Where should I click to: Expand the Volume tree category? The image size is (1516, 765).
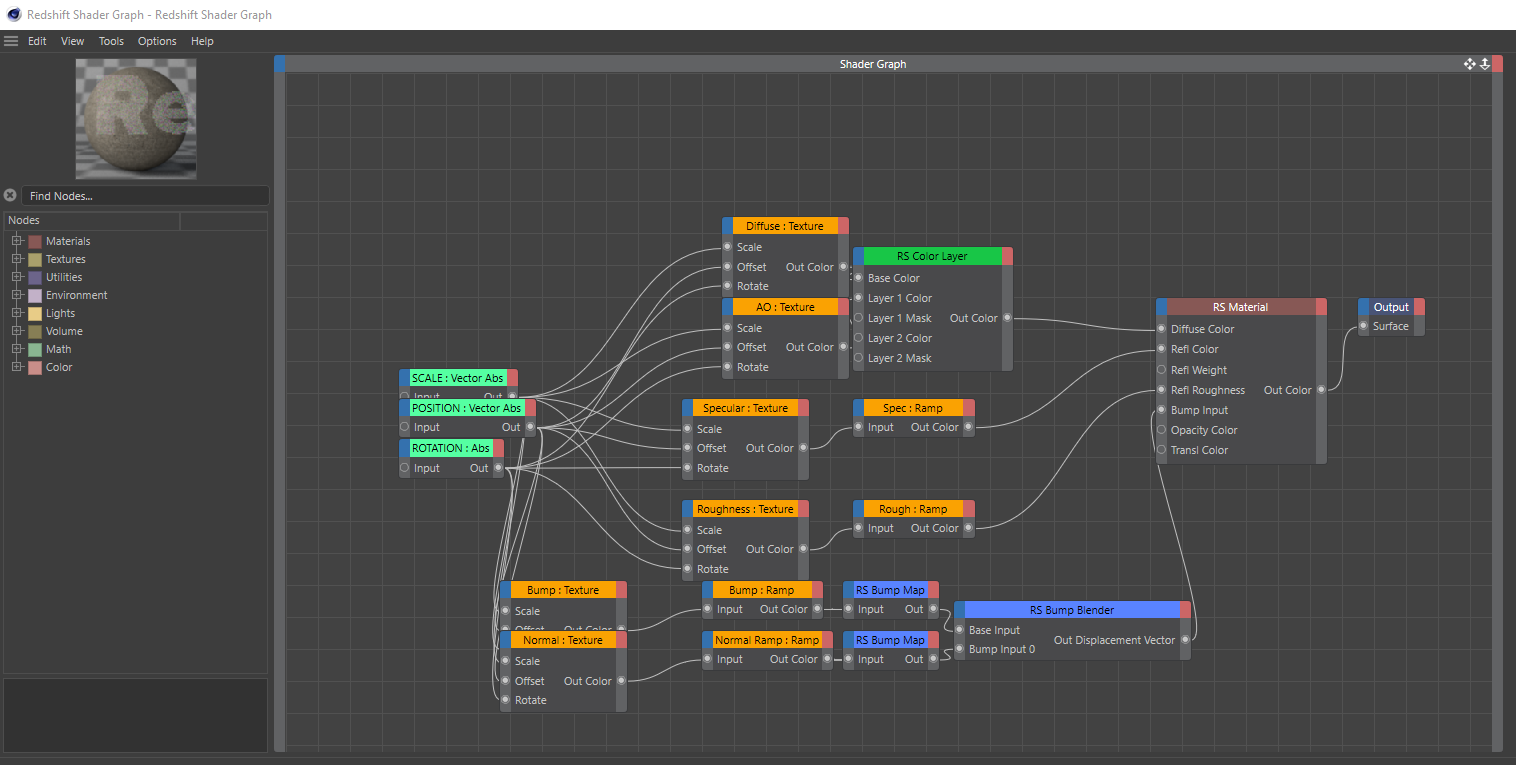click(17, 331)
